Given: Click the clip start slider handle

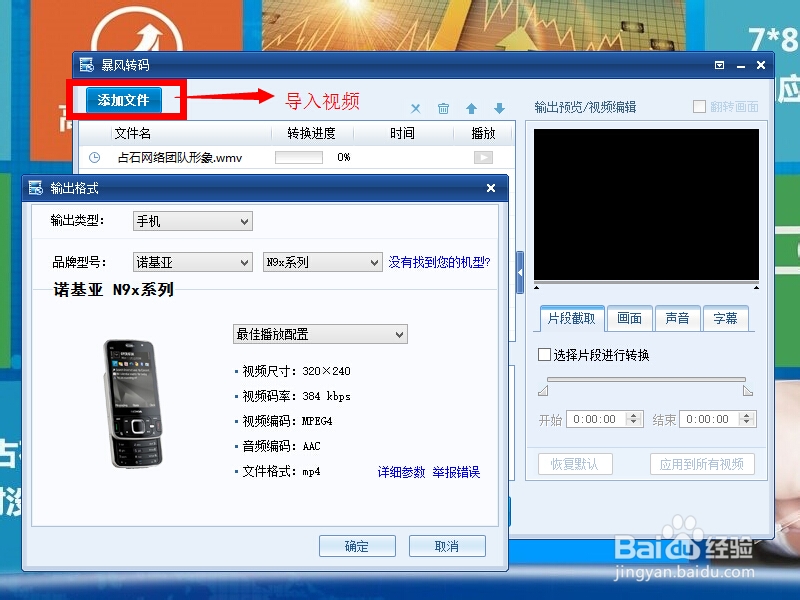Looking at the screenshot, I should (x=543, y=391).
